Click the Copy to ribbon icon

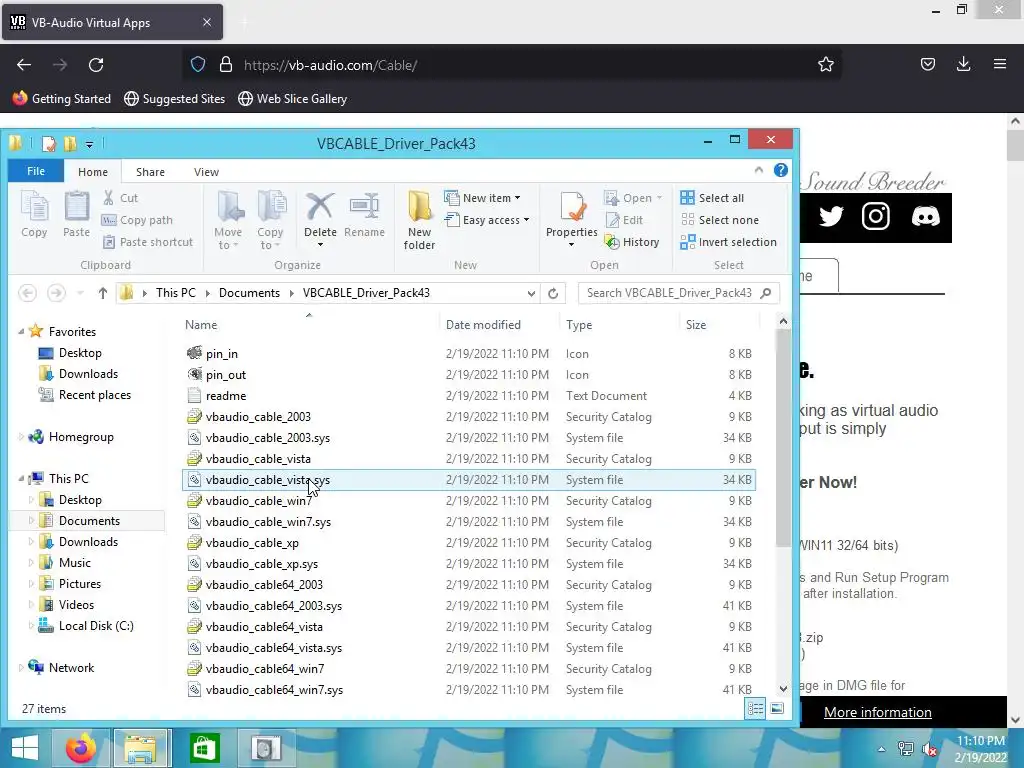coord(270,220)
